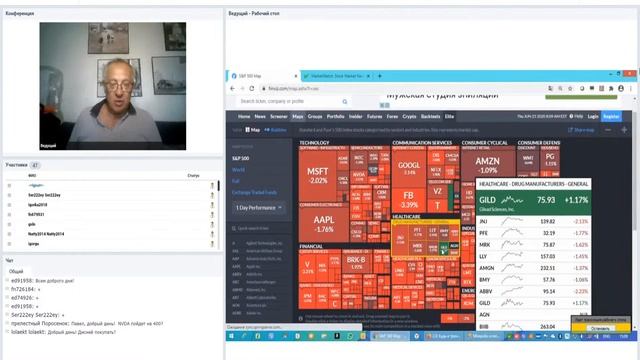Select Exchange Traded Funds map
Image resolution: width=640 pixels, height=360 pixels.
pos(254,192)
